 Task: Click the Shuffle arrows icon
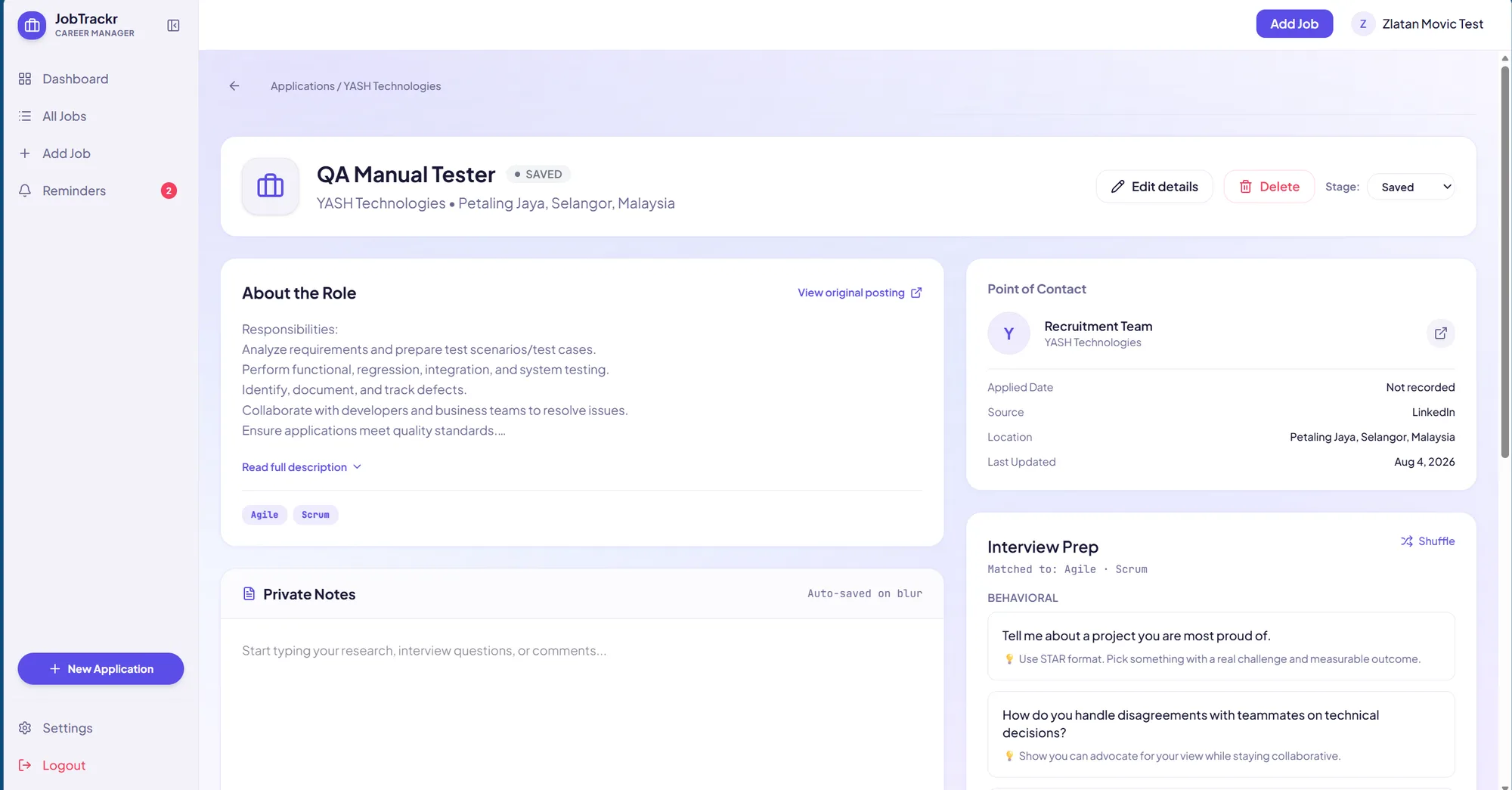(x=1407, y=541)
